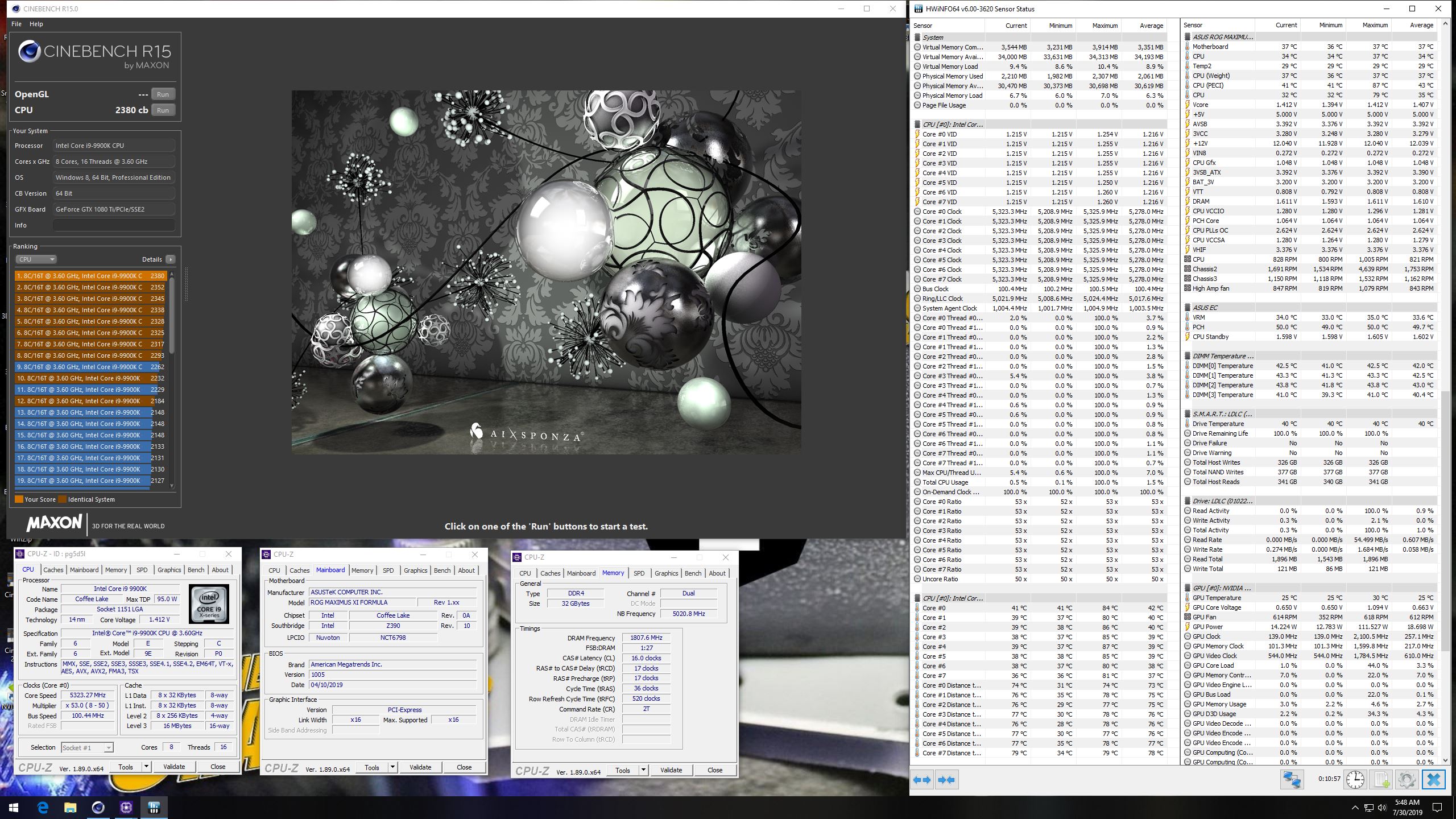Close sensors with the blue X icon
Image resolution: width=1456 pixels, height=819 pixels.
coord(1433,779)
